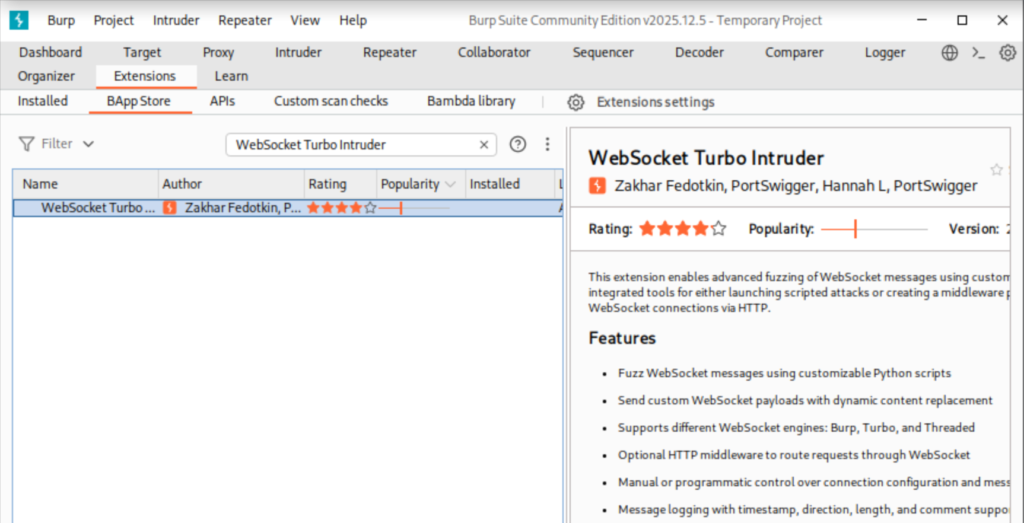Screen dimensions: 1024x523
Task: Click 'Send custom WebSocket payloads' bullet
Action: click(x=805, y=400)
